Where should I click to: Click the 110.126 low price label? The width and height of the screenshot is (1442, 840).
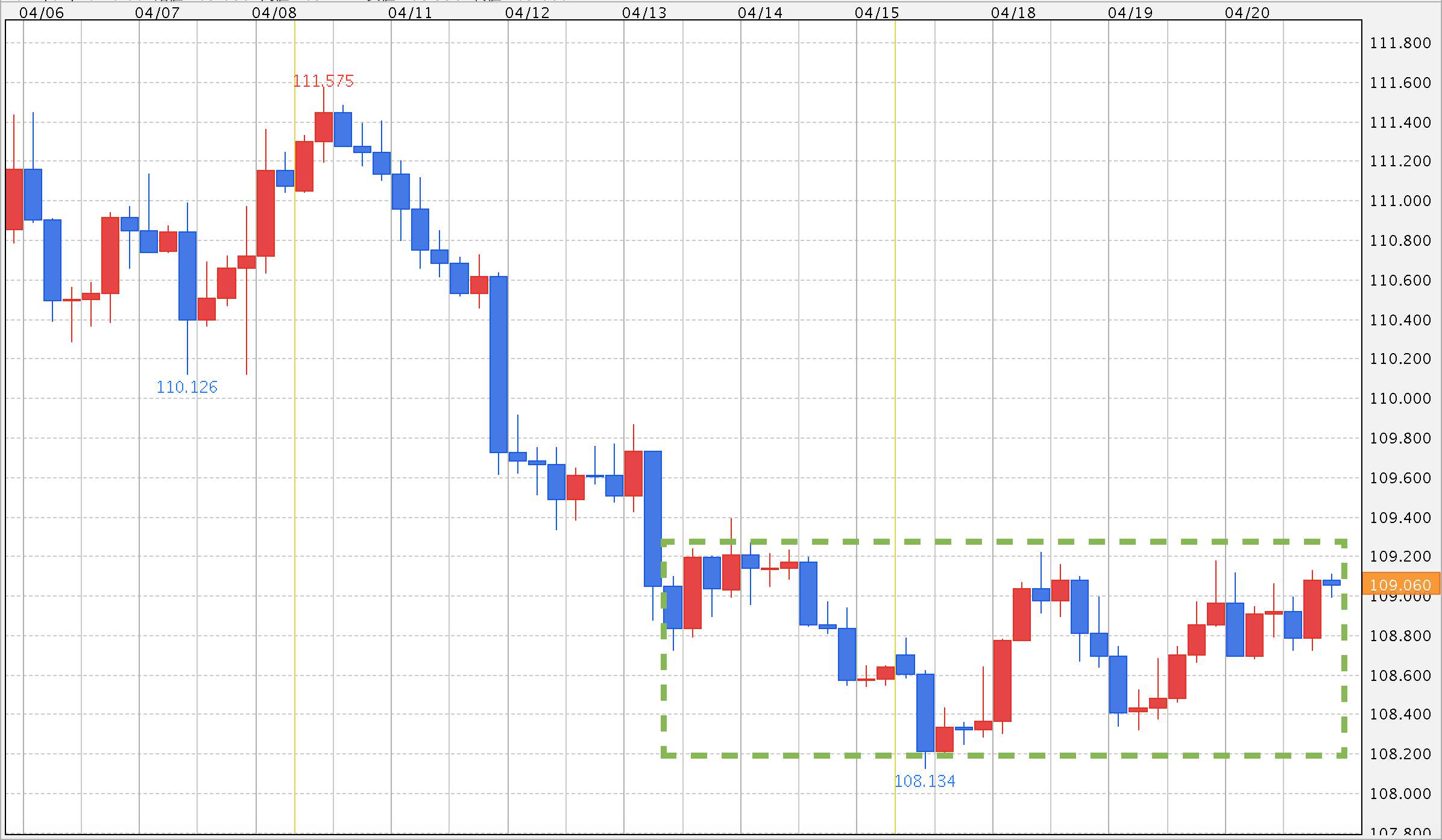(x=187, y=387)
